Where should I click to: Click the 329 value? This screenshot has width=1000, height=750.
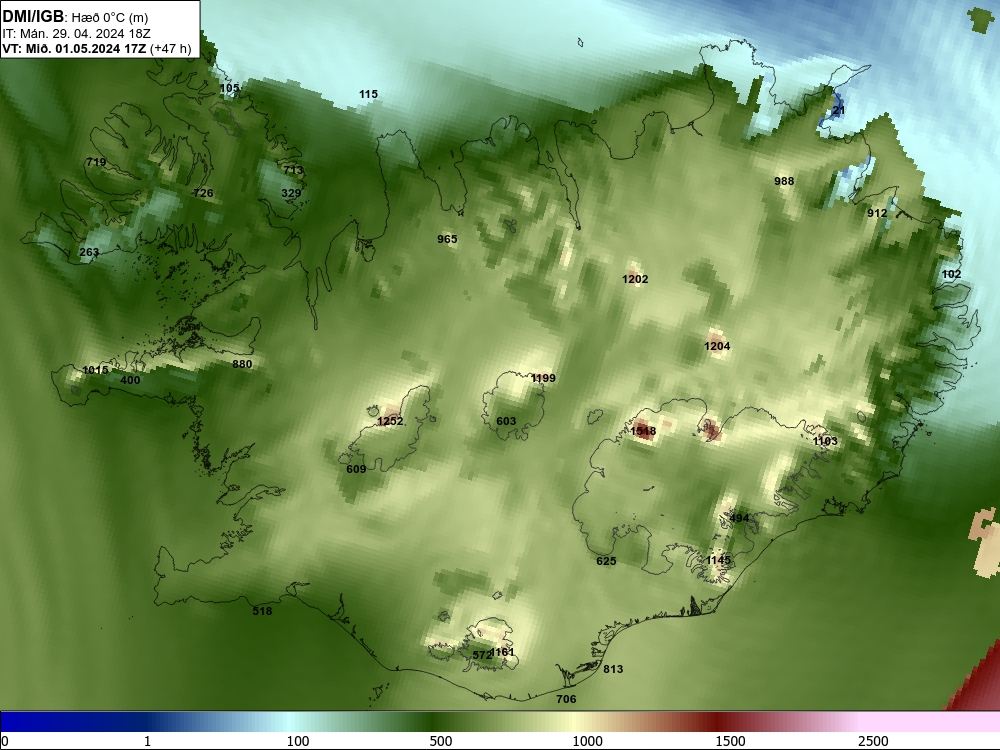(x=291, y=193)
